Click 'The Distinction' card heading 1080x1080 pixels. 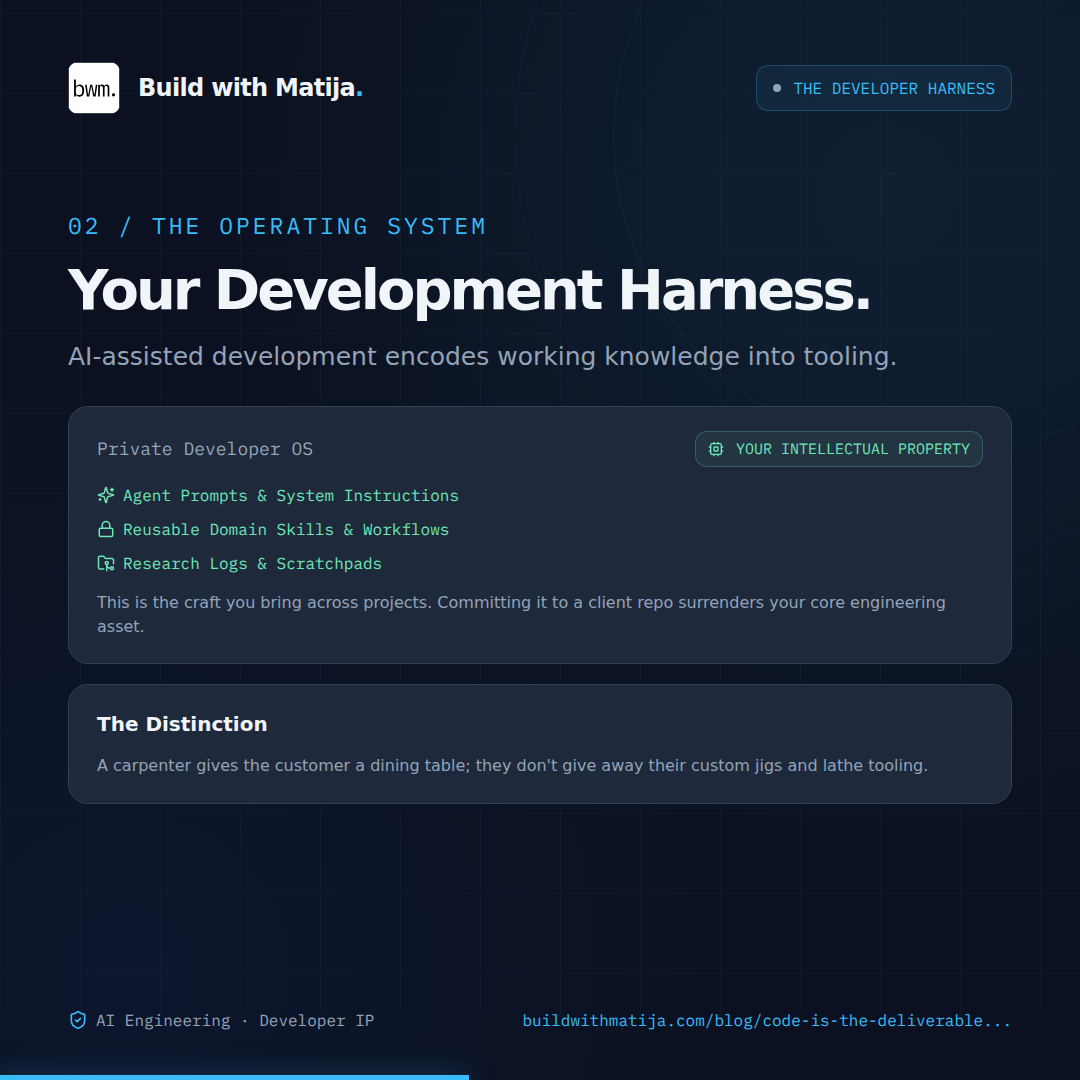pos(182,724)
